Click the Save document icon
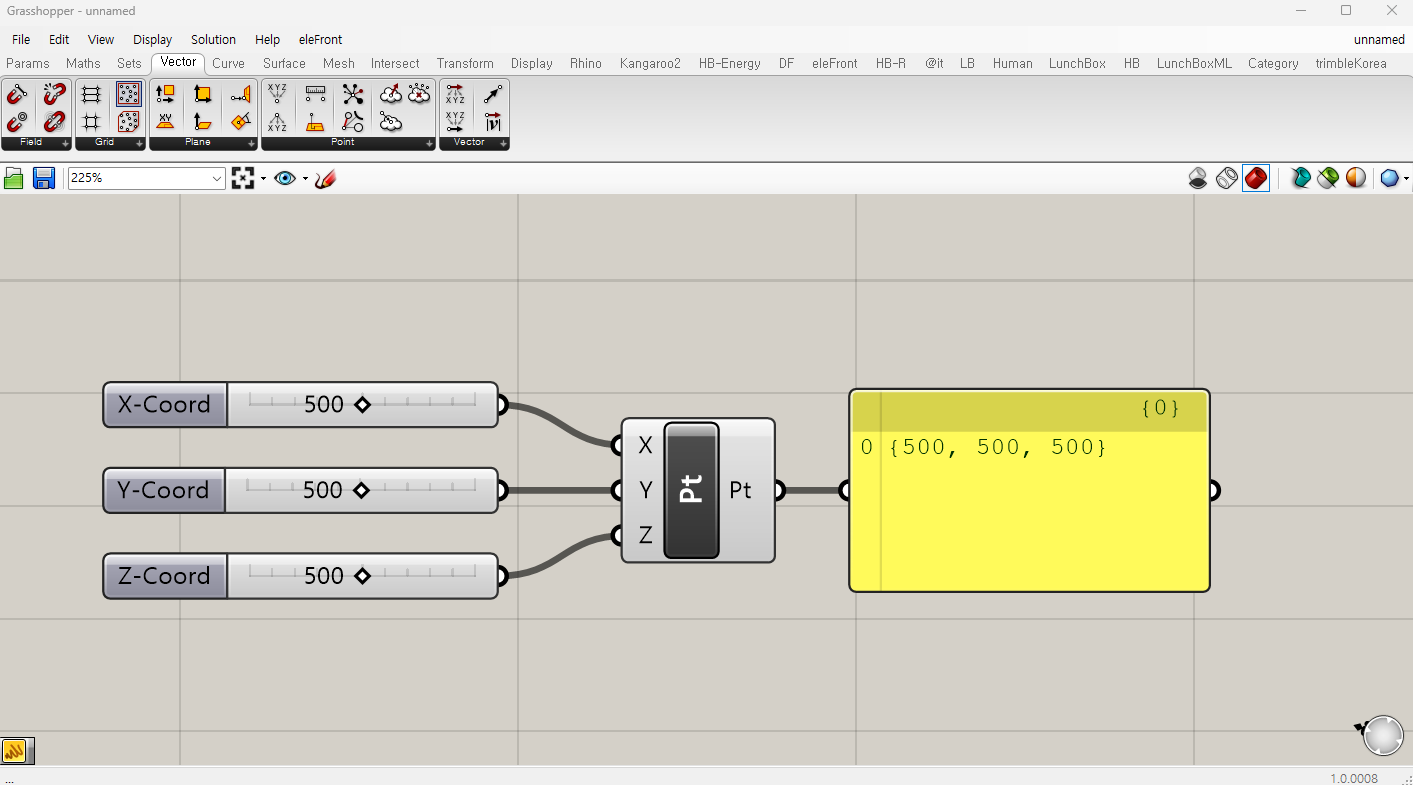This screenshot has width=1413, height=785. coord(44,178)
